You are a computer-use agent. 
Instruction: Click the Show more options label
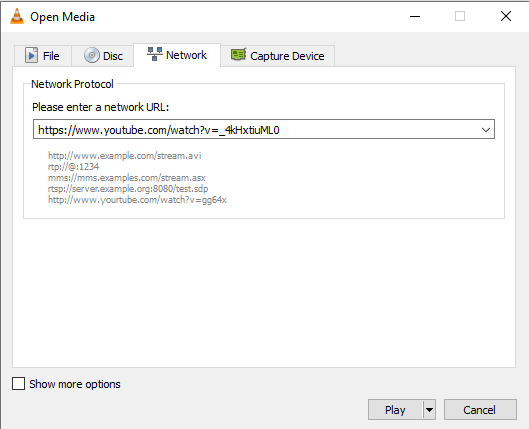(x=75, y=384)
